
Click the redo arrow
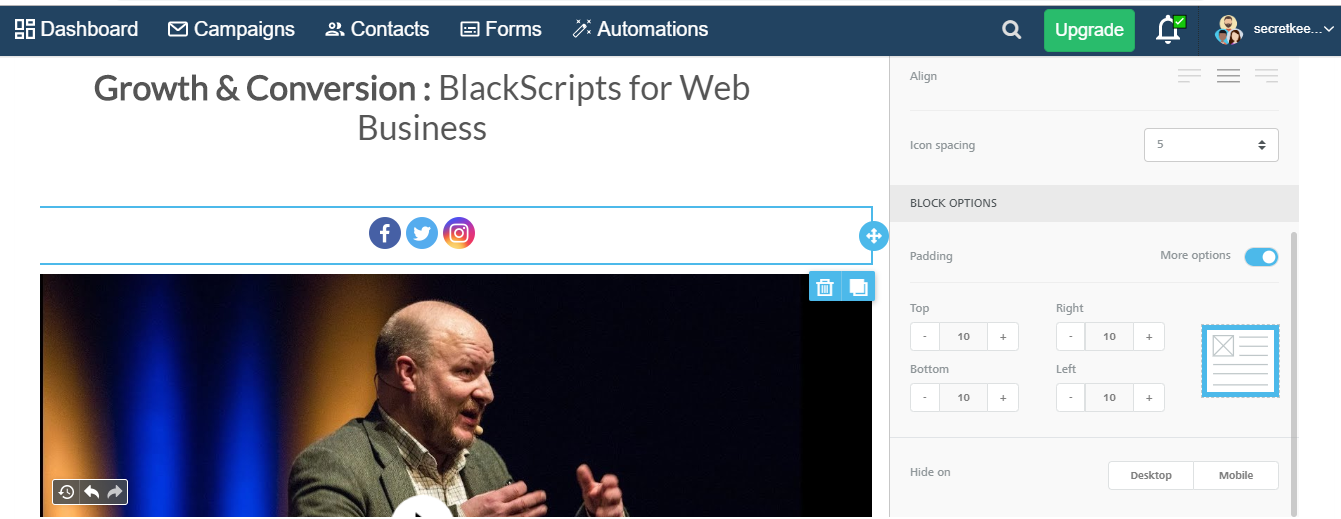pyautogui.click(x=114, y=492)
